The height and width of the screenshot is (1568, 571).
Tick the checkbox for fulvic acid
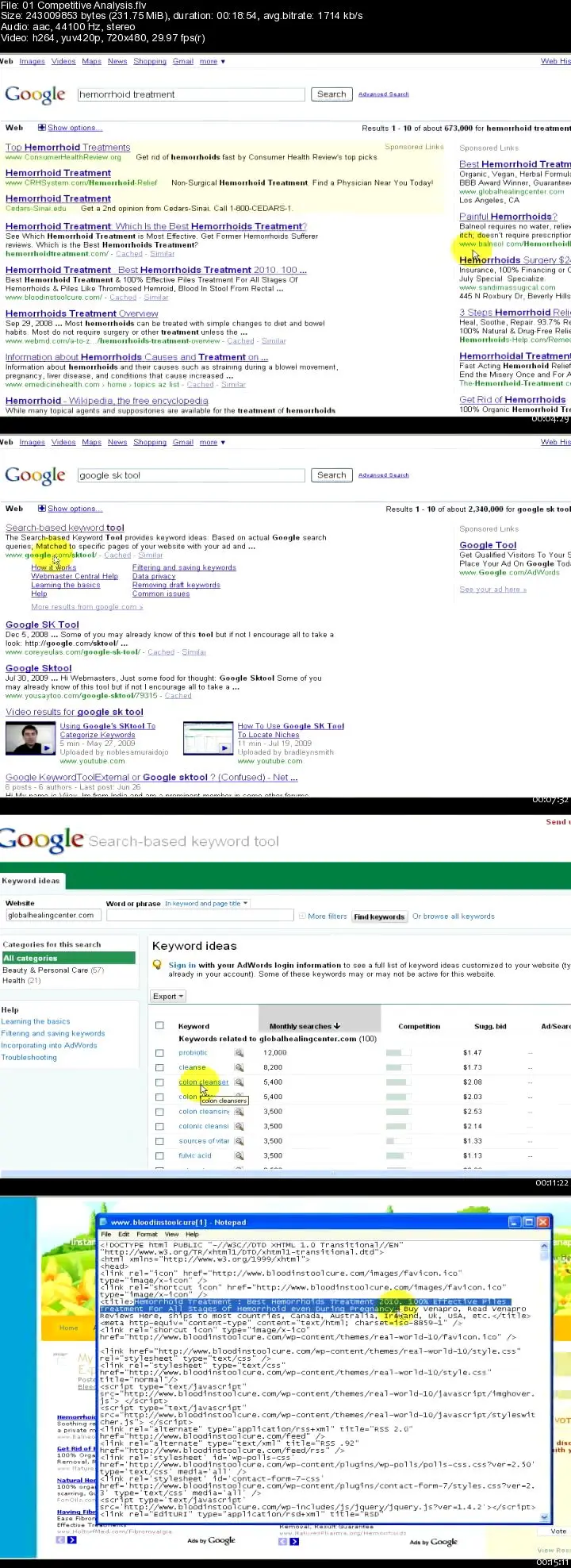[x=159, y=1156]
